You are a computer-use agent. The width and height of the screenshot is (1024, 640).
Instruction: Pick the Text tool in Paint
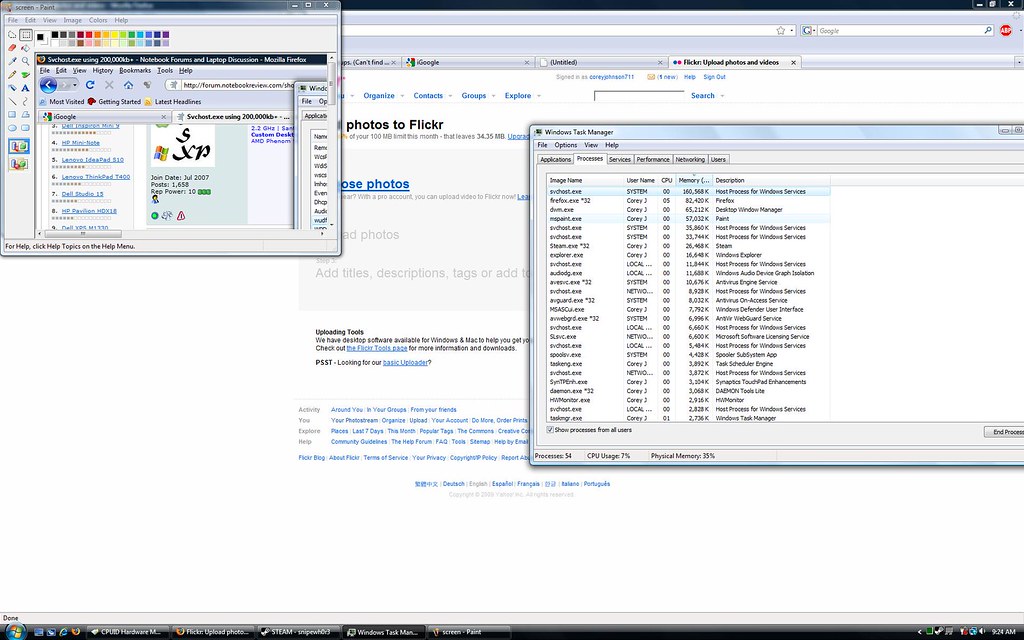(x=25, y=88)
